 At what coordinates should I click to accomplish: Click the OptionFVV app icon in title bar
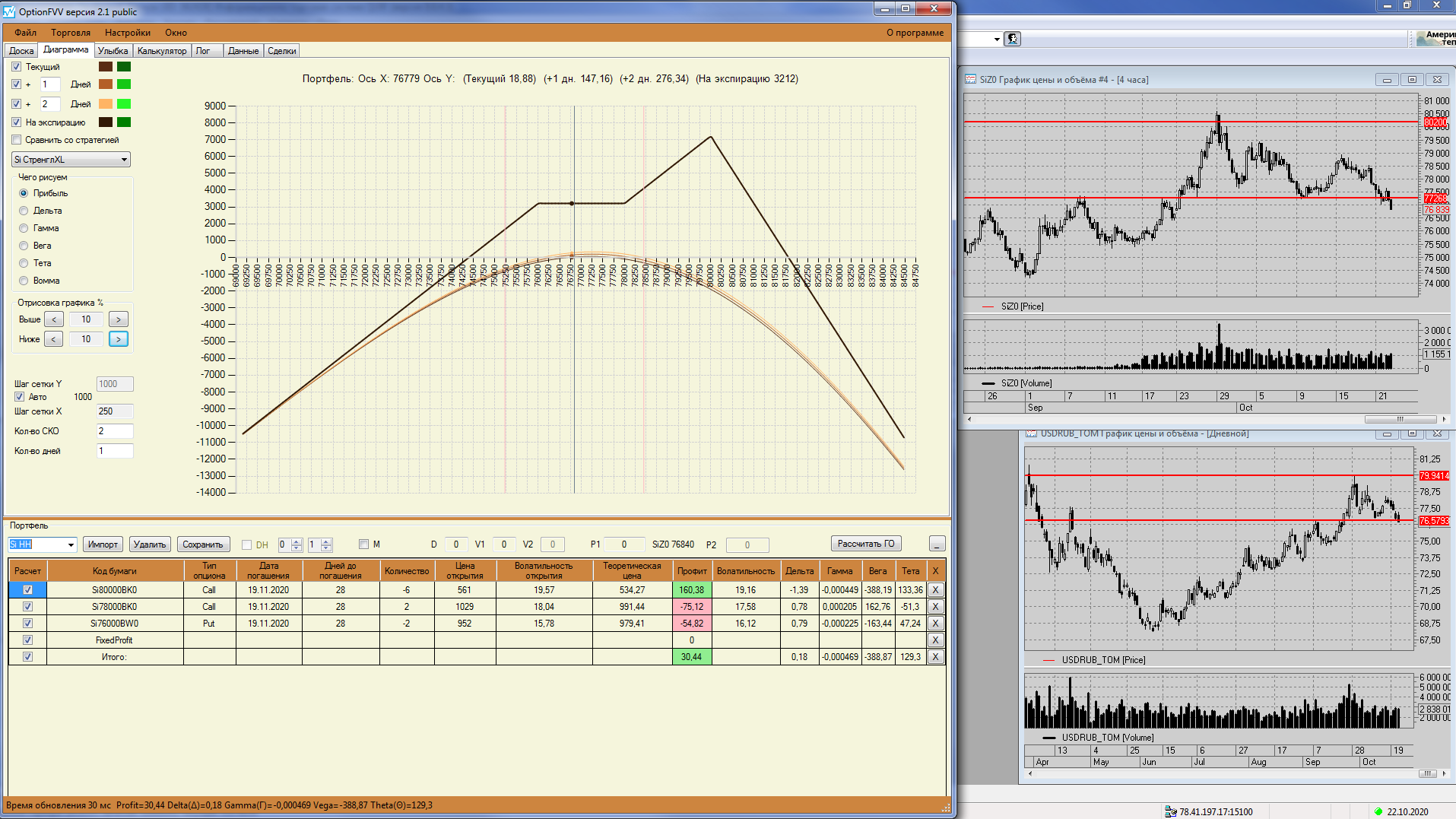pyautogui.click(x=9, y=11)
